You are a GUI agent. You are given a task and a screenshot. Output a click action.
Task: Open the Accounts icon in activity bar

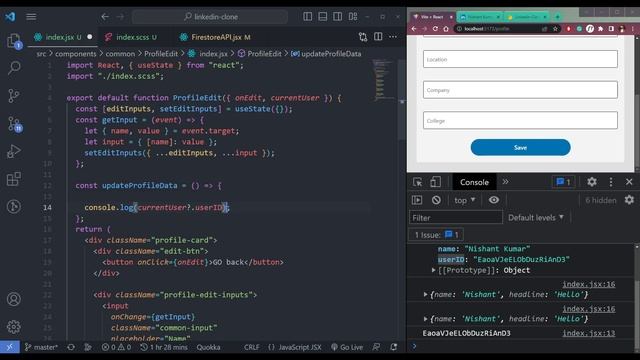(14, 299)
